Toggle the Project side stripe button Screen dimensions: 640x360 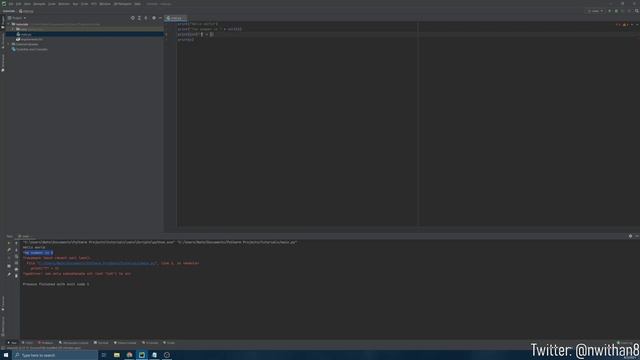coord(3,22)
